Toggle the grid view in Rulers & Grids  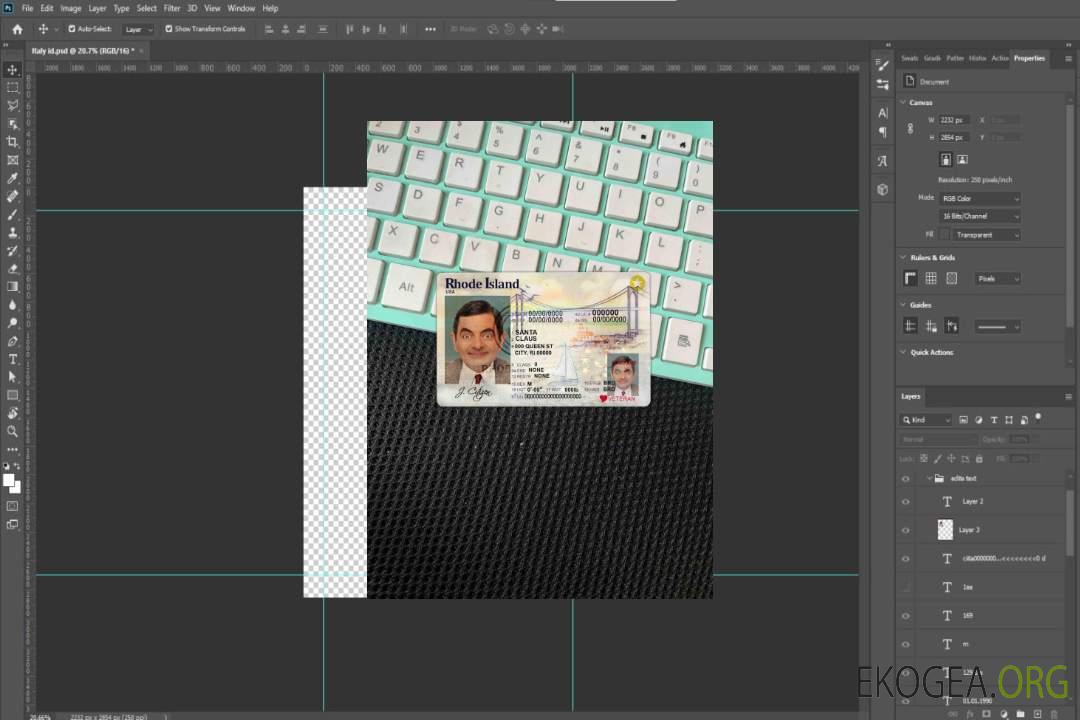pyautogui.click(x=931, y=278)
